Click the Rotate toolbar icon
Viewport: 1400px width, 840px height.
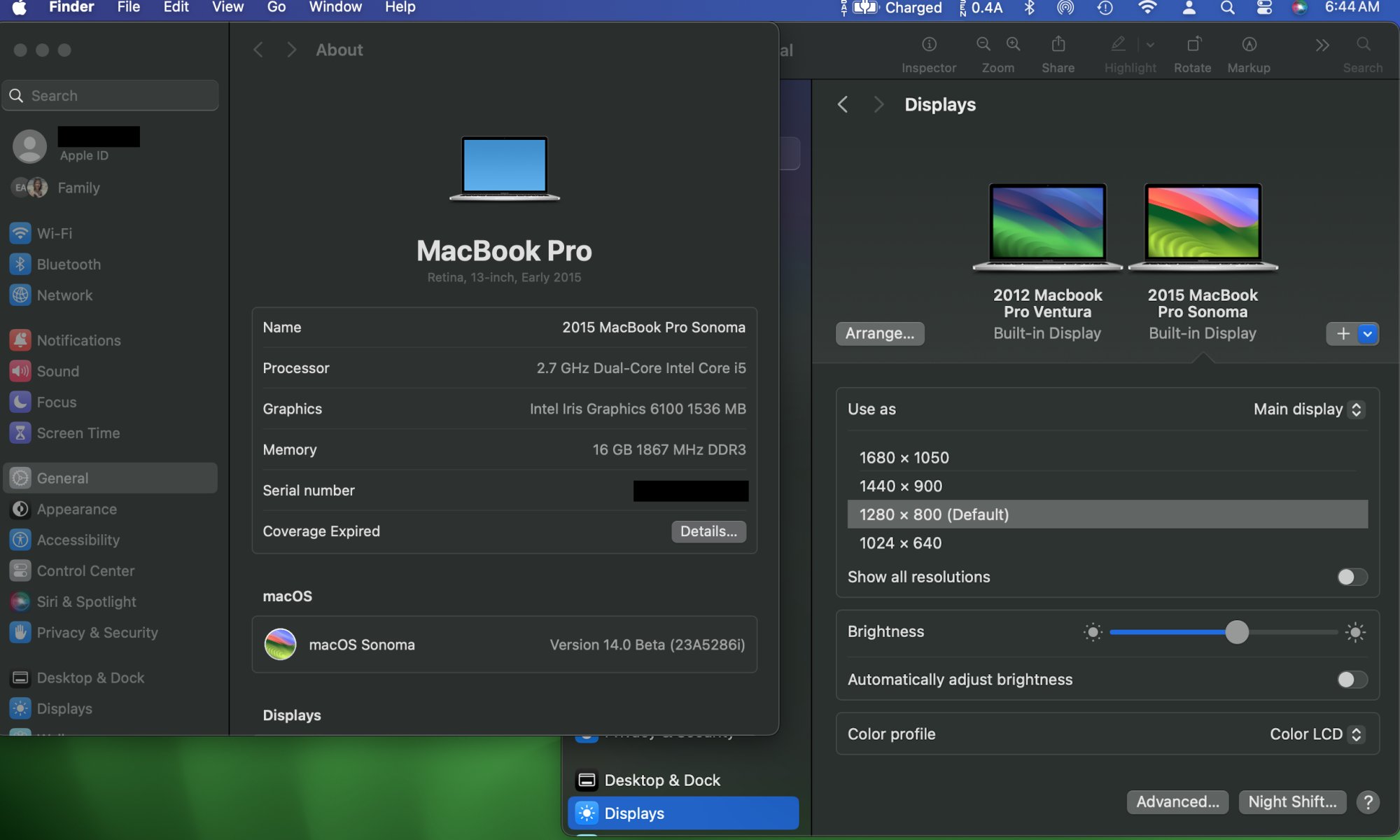[x=1193, y=45]
